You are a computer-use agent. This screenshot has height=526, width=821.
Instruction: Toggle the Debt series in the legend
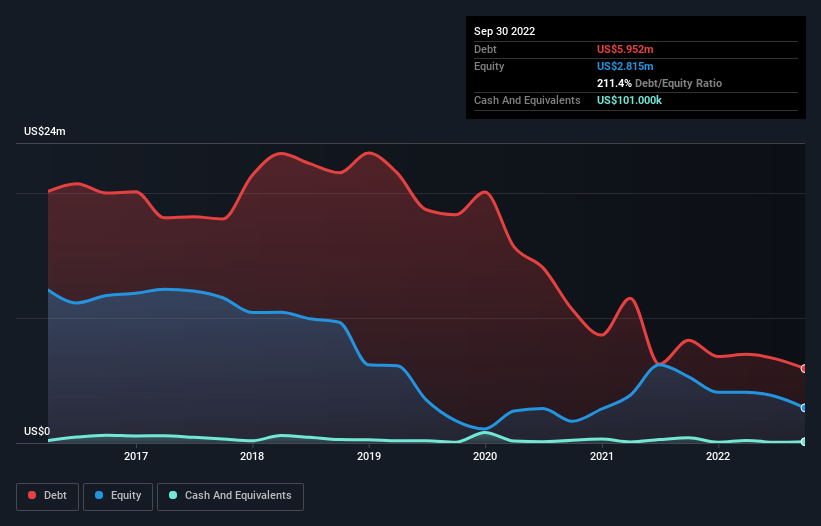click(x=48, y=496)
